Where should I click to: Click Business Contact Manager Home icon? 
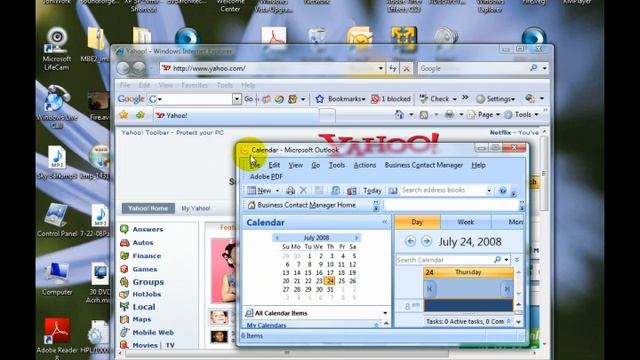click(x=251, y=205)
